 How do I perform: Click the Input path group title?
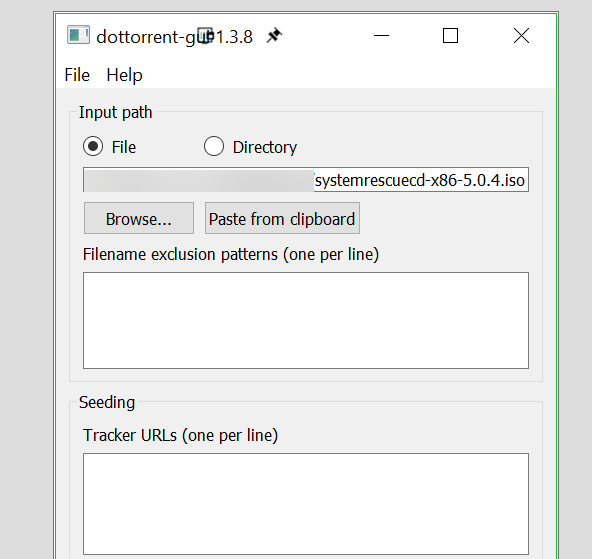pyautogui.click(x=116, y=112)
